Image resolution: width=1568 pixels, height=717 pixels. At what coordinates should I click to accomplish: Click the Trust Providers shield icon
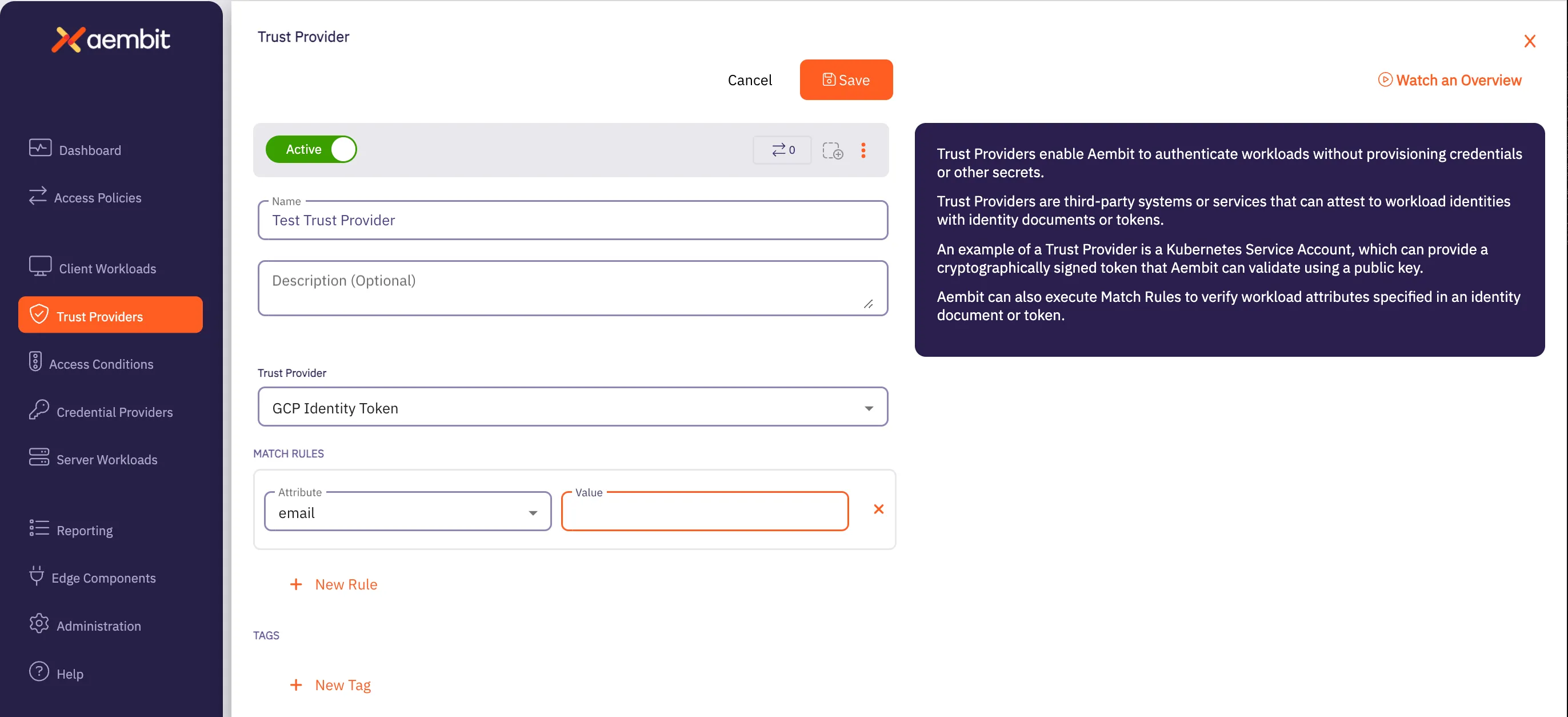coord(39,315)
